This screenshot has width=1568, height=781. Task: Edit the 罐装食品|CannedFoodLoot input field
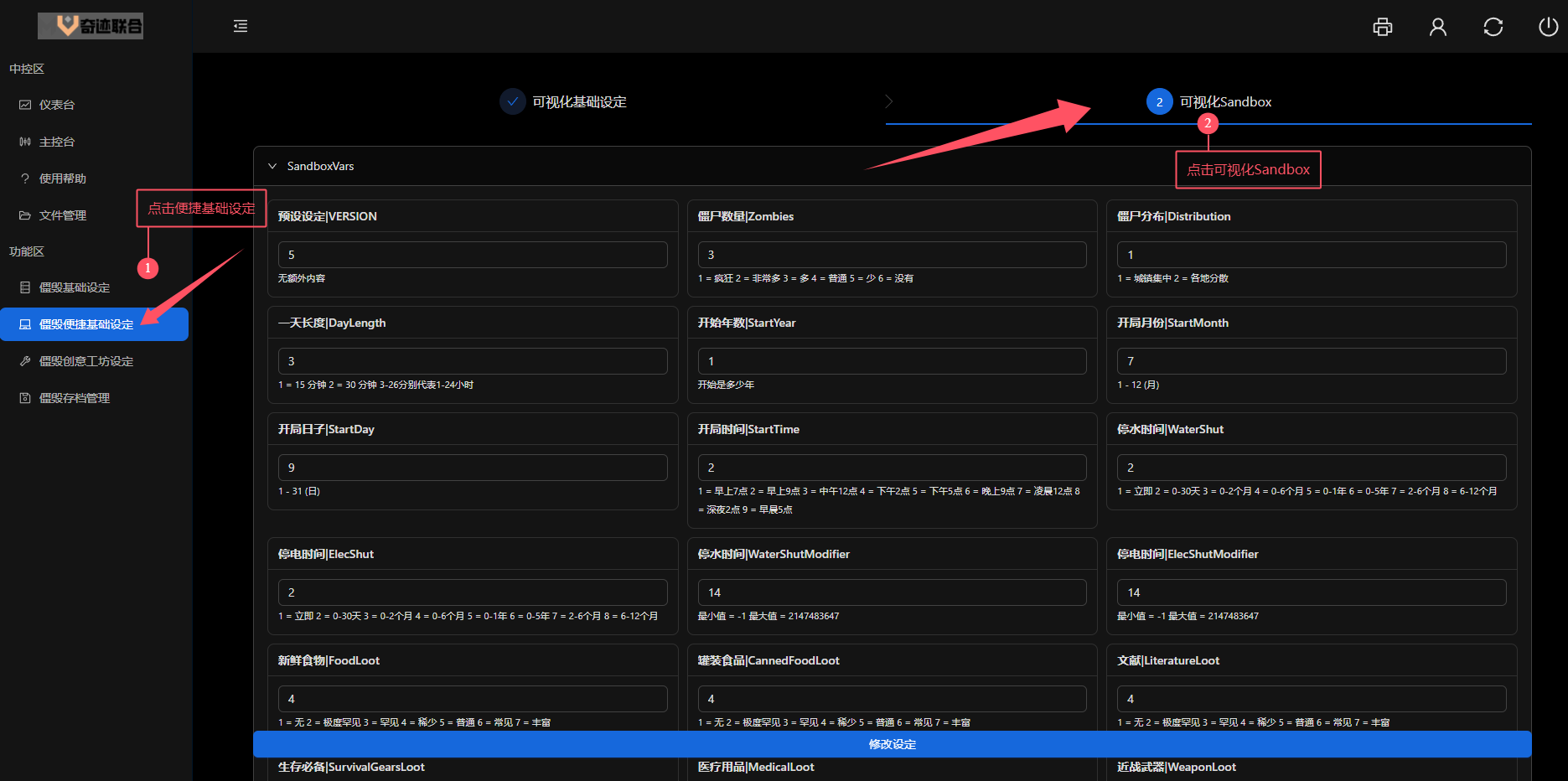tap(892, 699)
